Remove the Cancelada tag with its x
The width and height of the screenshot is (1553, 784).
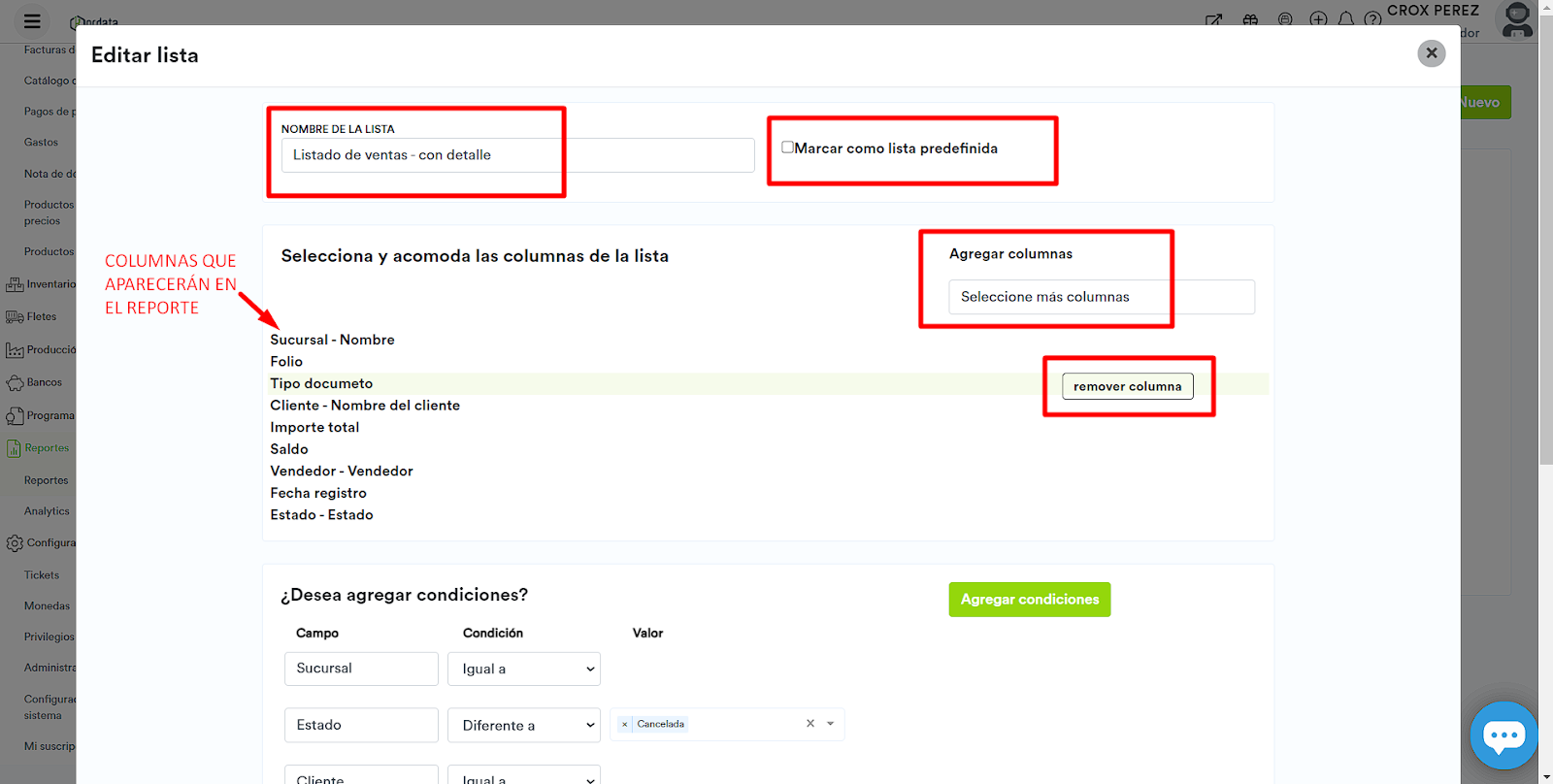pos(624,725)
